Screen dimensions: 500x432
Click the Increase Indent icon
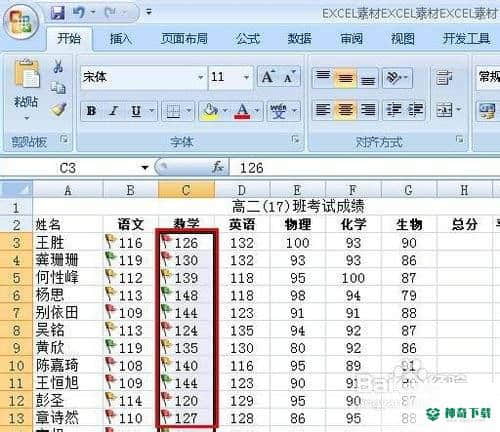415,110
